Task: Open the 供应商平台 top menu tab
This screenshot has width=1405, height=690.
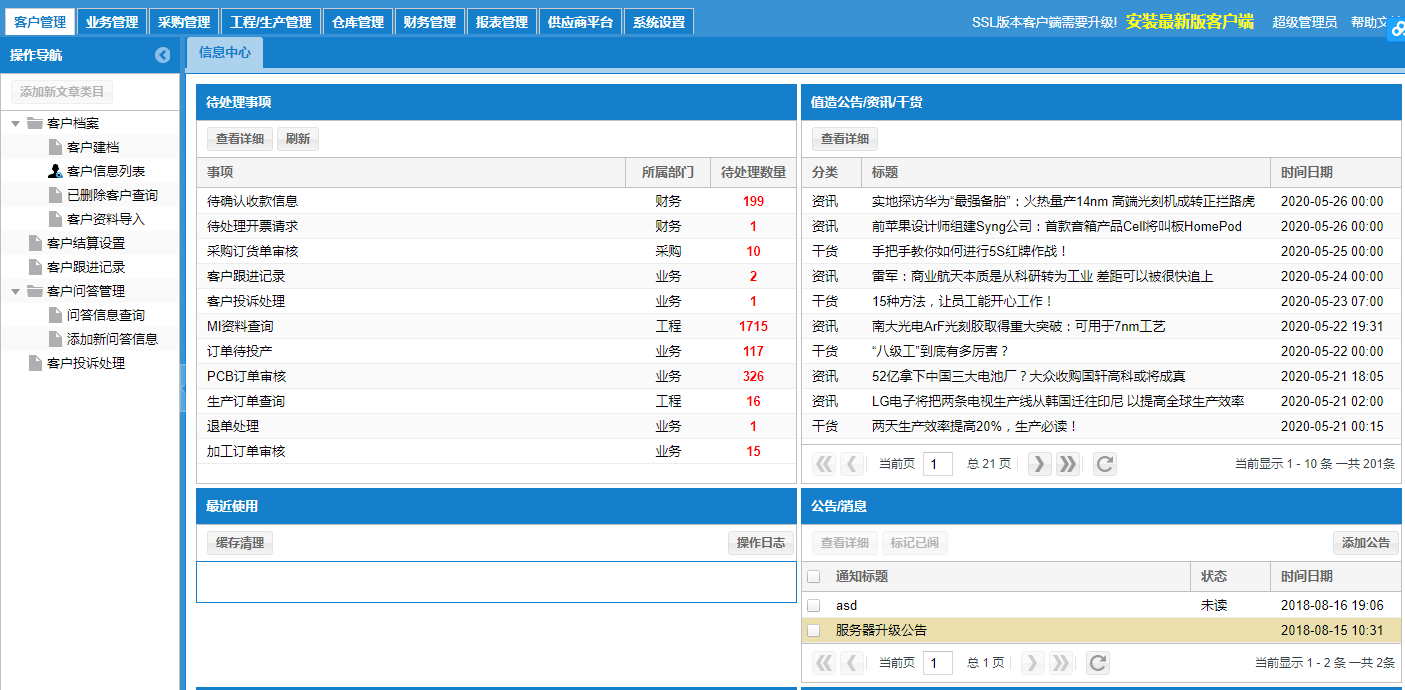Action: (580, 22)
